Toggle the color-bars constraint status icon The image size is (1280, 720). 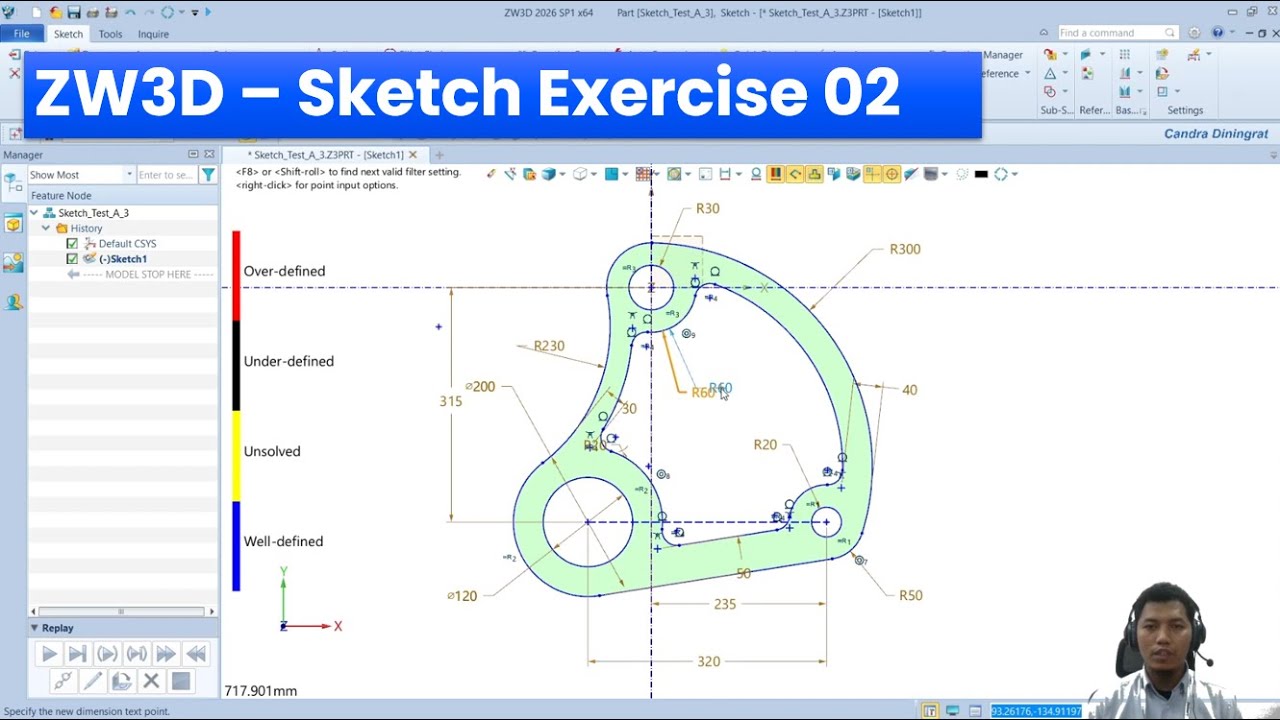click(774, 174)
